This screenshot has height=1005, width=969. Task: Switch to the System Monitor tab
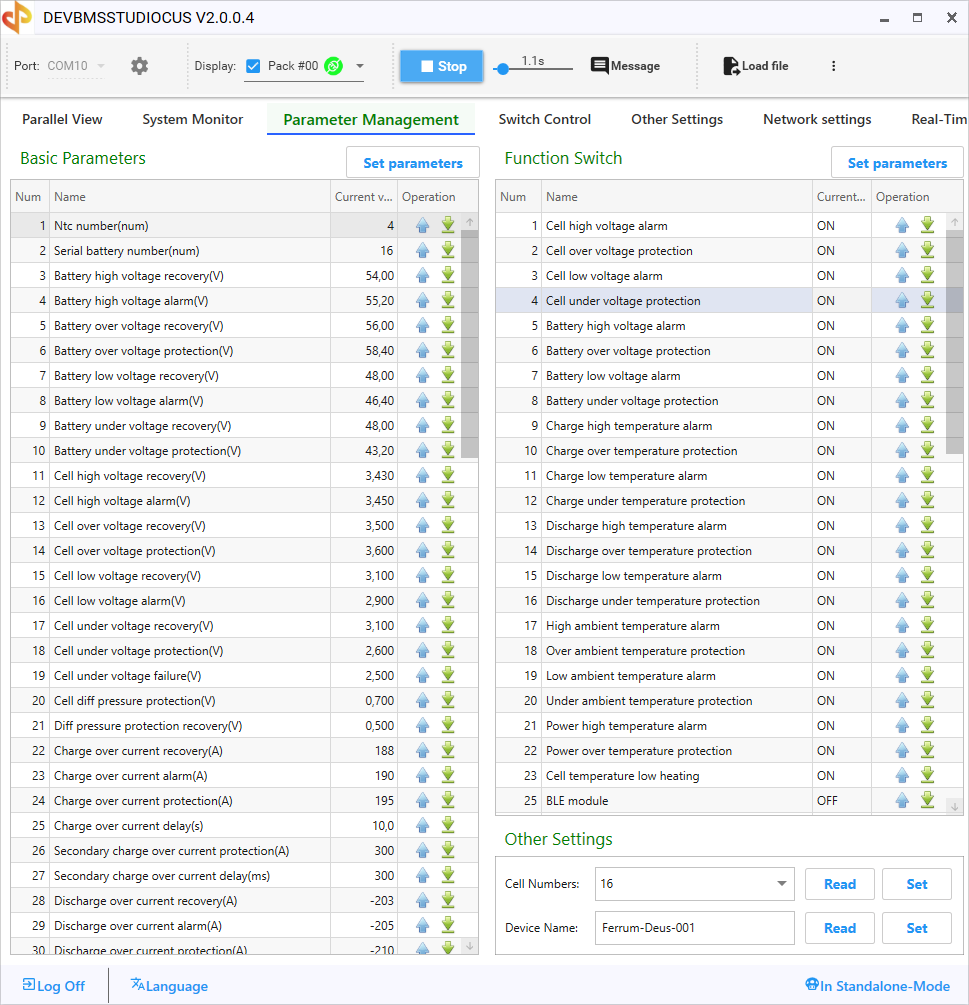click(x=192, y=119)
